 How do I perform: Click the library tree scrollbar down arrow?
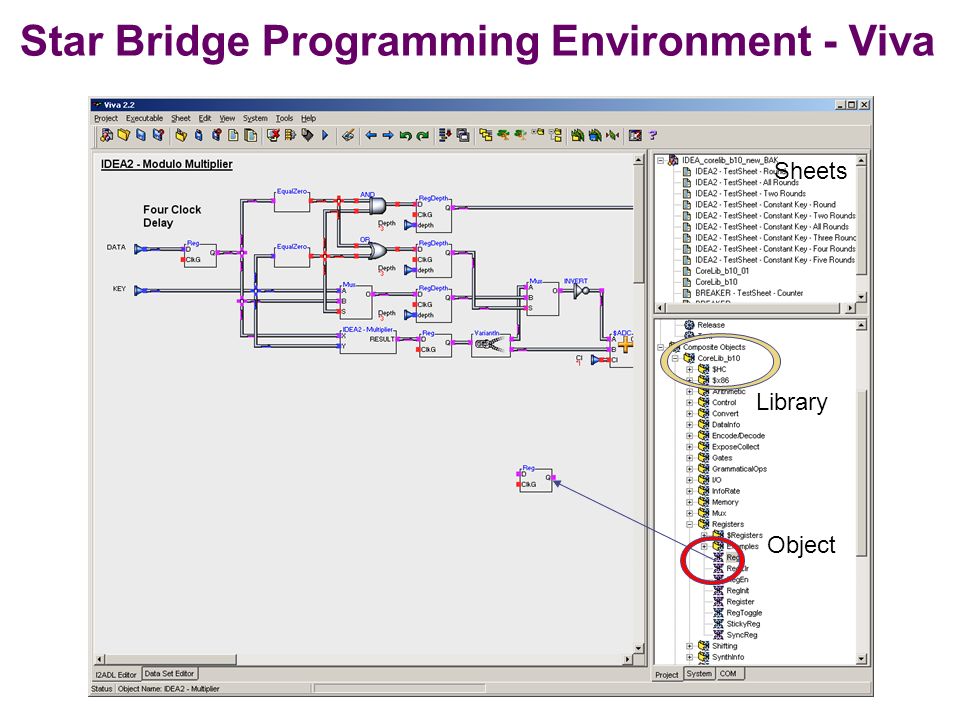pyautogui.click(x=861, y=659)
